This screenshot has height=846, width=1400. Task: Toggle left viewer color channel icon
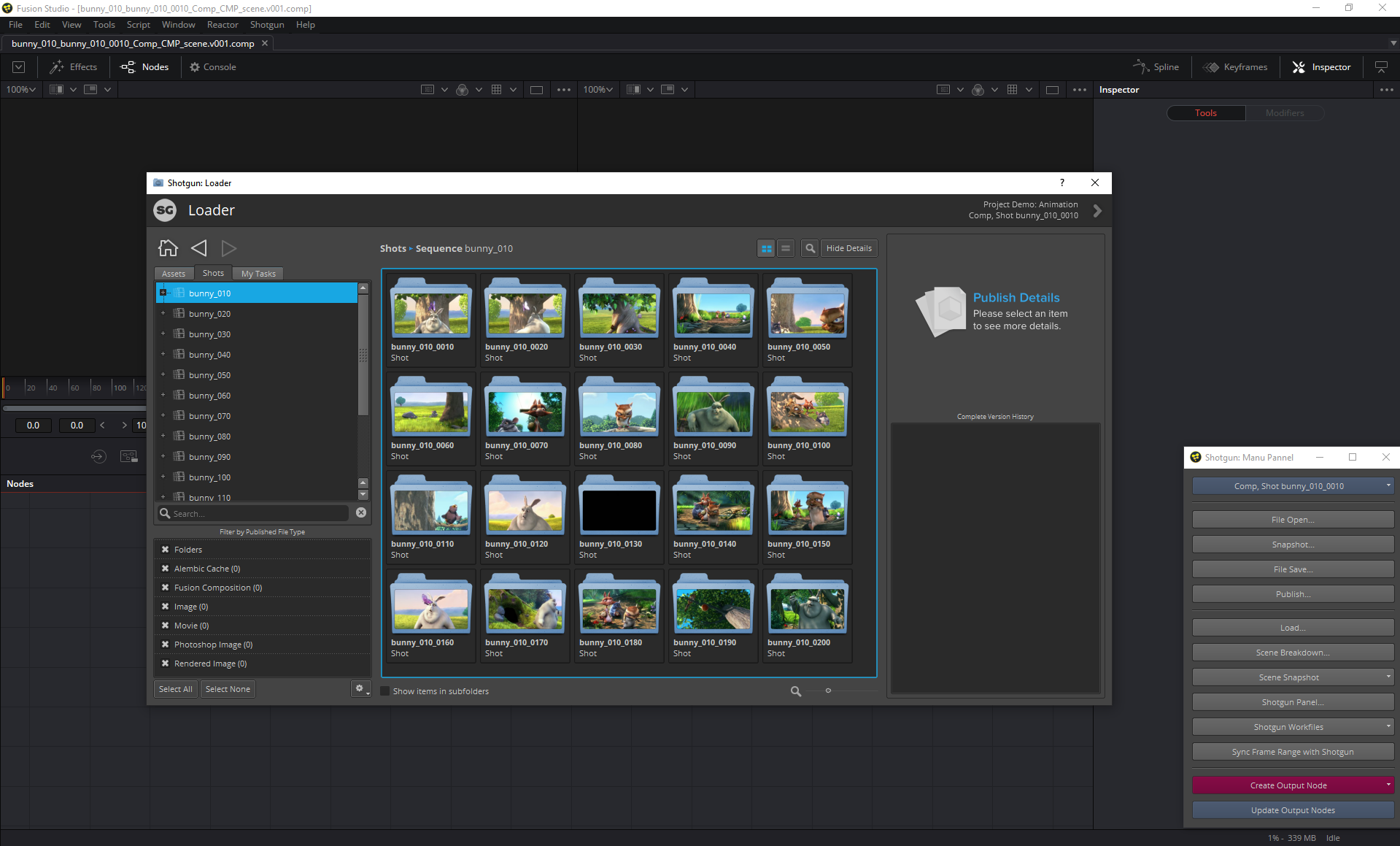(x=462, y=90)
